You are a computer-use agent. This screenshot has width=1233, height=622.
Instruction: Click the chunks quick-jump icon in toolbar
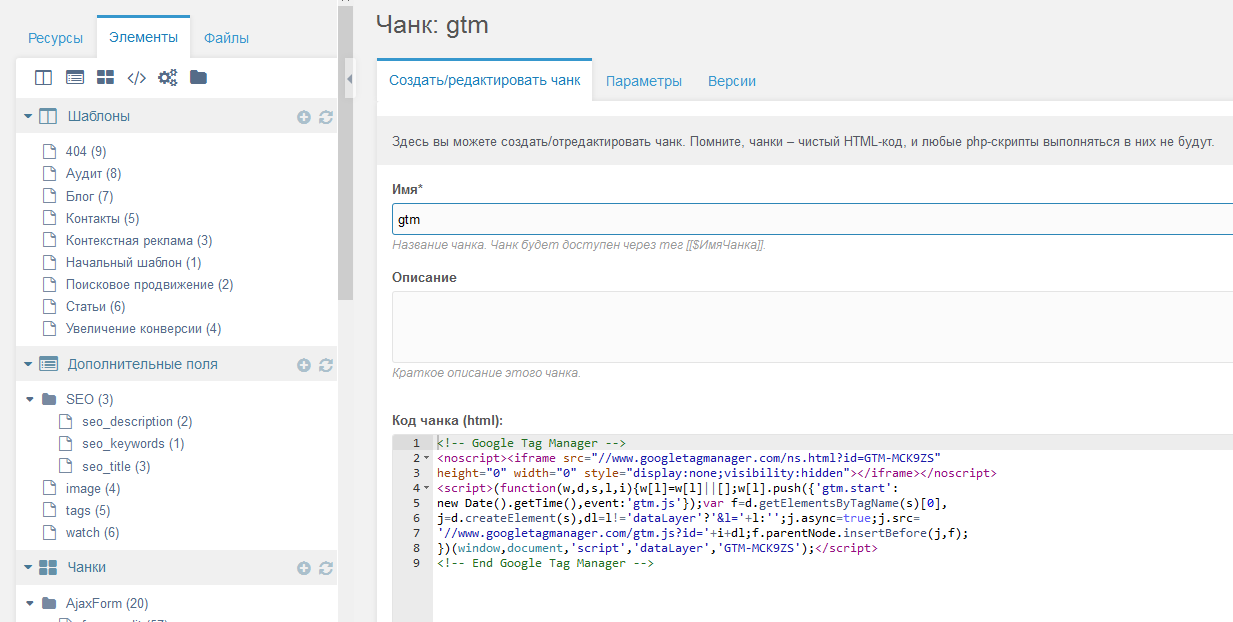[x=105, y=77]
